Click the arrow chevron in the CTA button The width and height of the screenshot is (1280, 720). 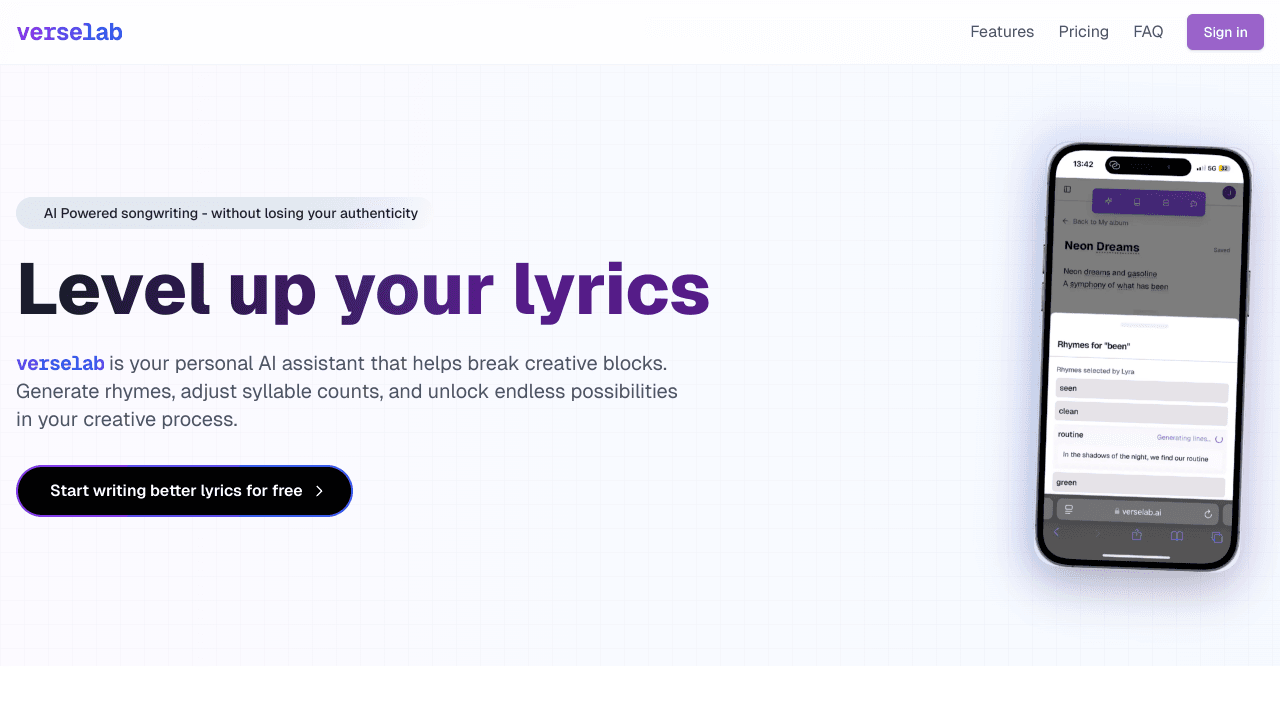pyautogui.click(x=319, y=491)
